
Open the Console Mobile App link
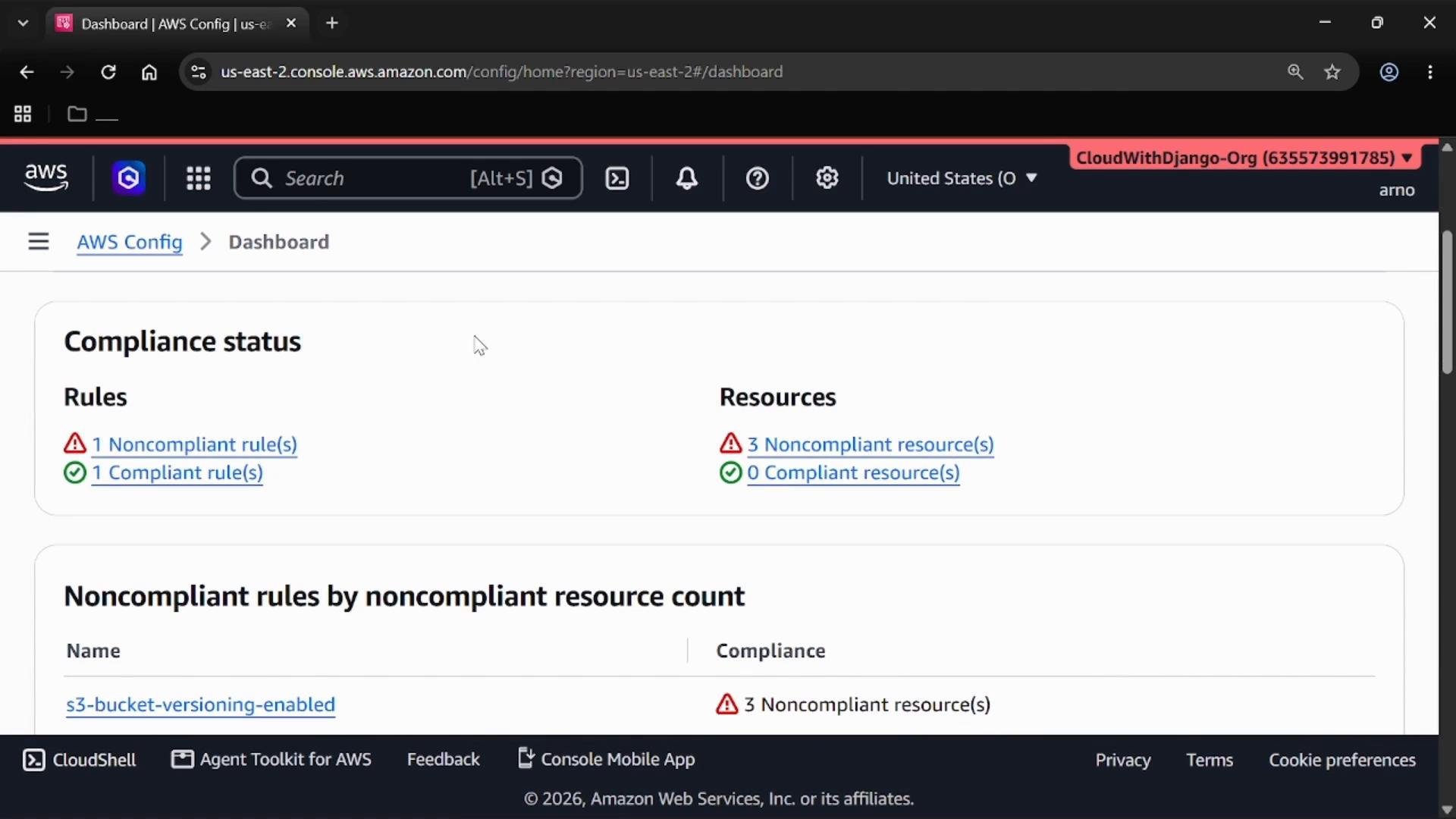[606, 760]
